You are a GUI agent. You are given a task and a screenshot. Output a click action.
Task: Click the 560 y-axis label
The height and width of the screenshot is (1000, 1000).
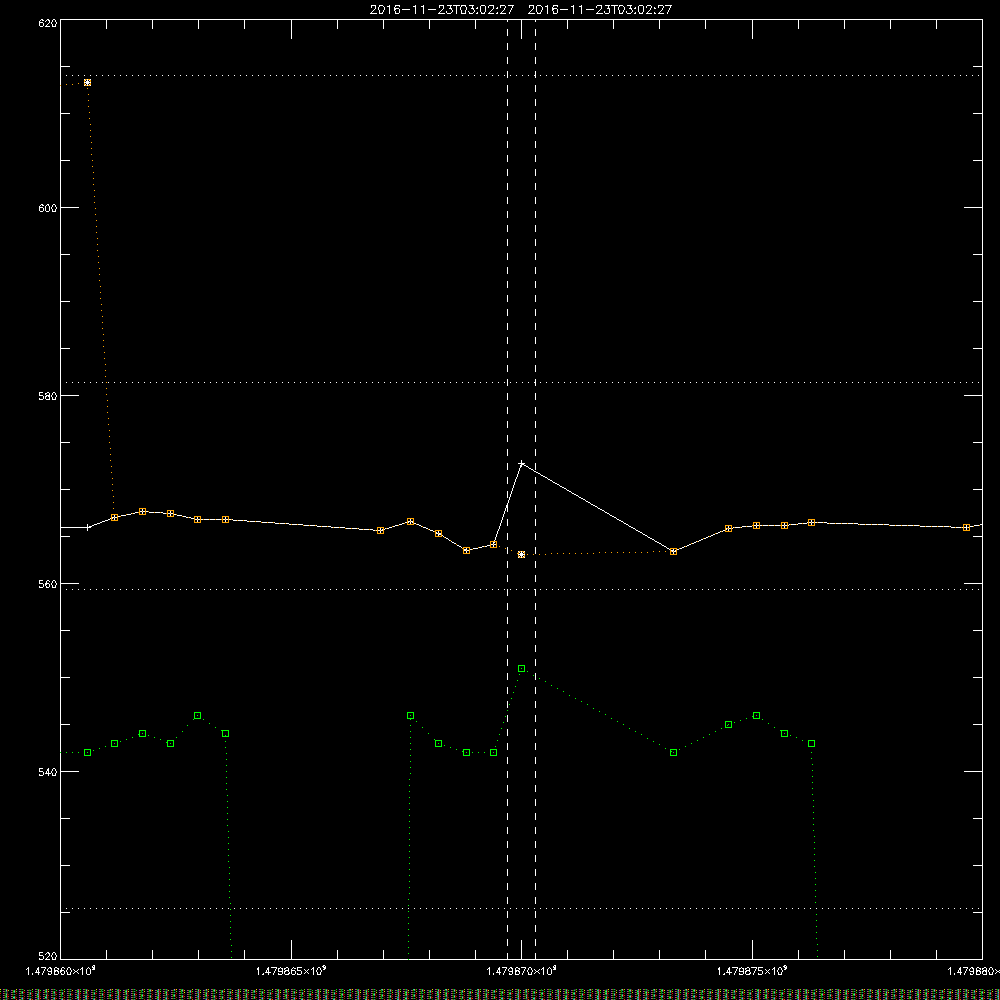pos(48,584)
